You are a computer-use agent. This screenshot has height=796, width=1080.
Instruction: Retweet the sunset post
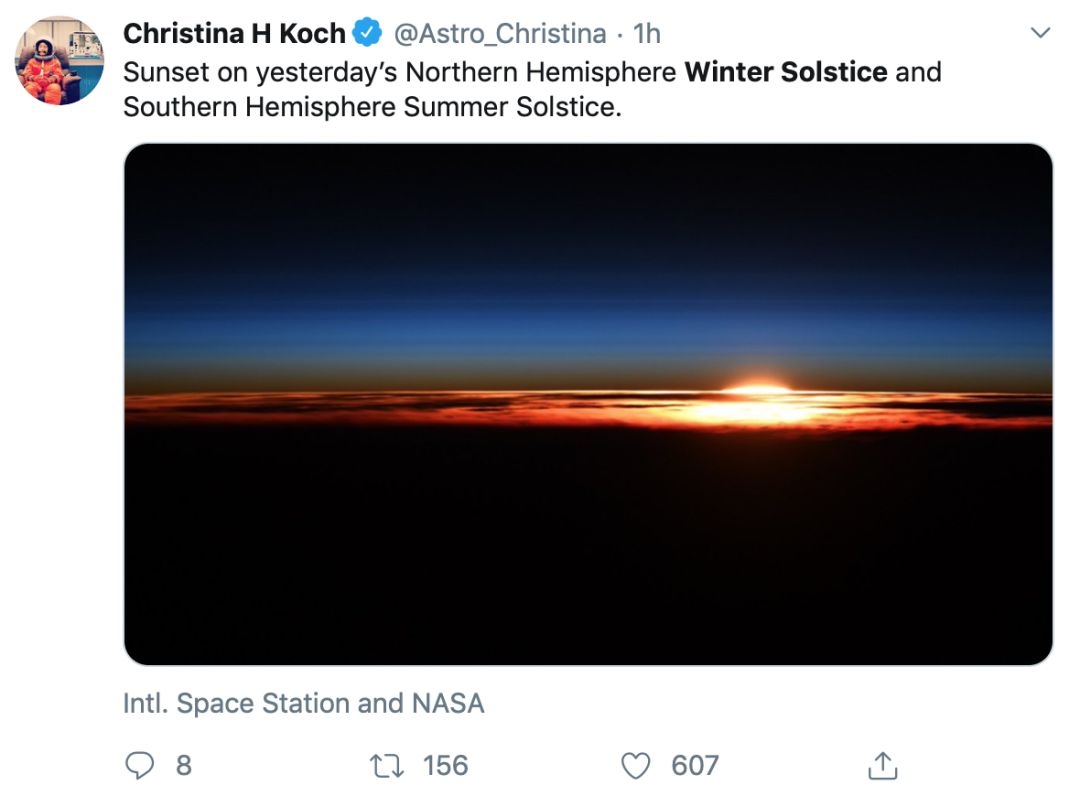coord(385,766)
